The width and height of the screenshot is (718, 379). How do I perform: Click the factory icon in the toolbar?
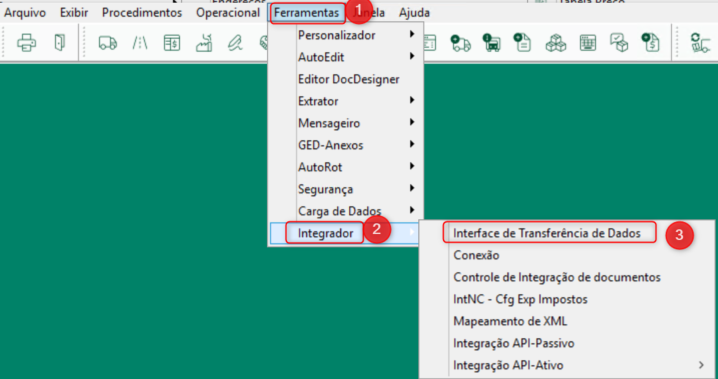pyautogui.click(x=204, y=43)
